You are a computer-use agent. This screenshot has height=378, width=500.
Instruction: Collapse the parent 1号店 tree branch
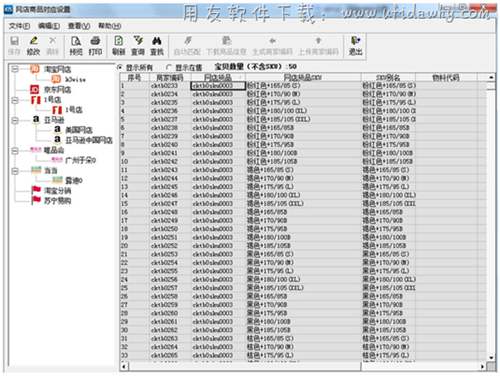coord(15,100)
